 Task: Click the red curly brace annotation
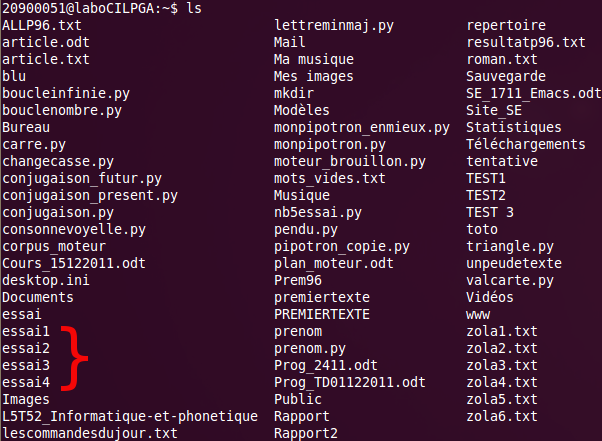click(74, 358)
